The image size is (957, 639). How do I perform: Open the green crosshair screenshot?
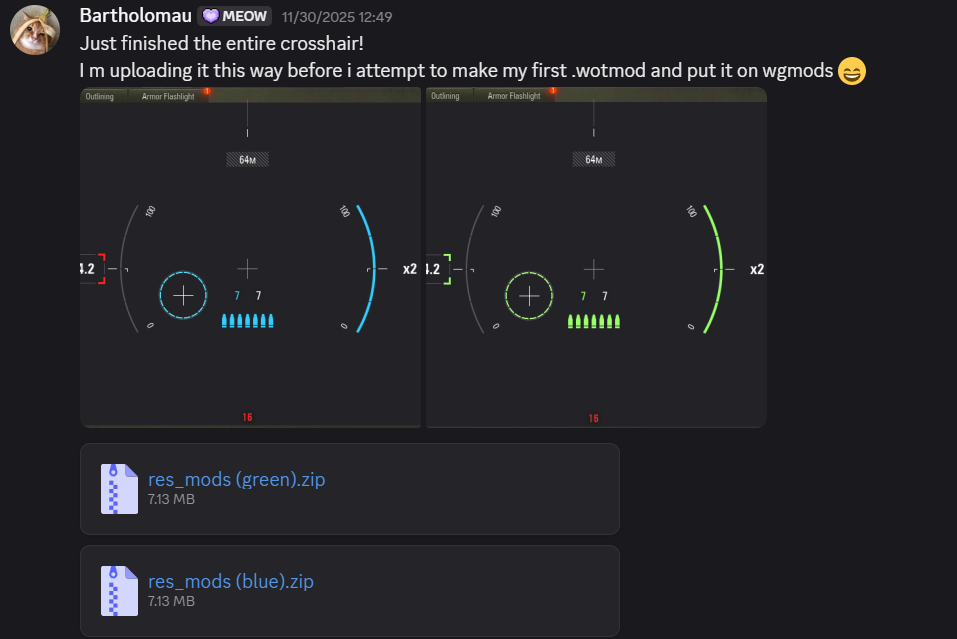[596, 257]
